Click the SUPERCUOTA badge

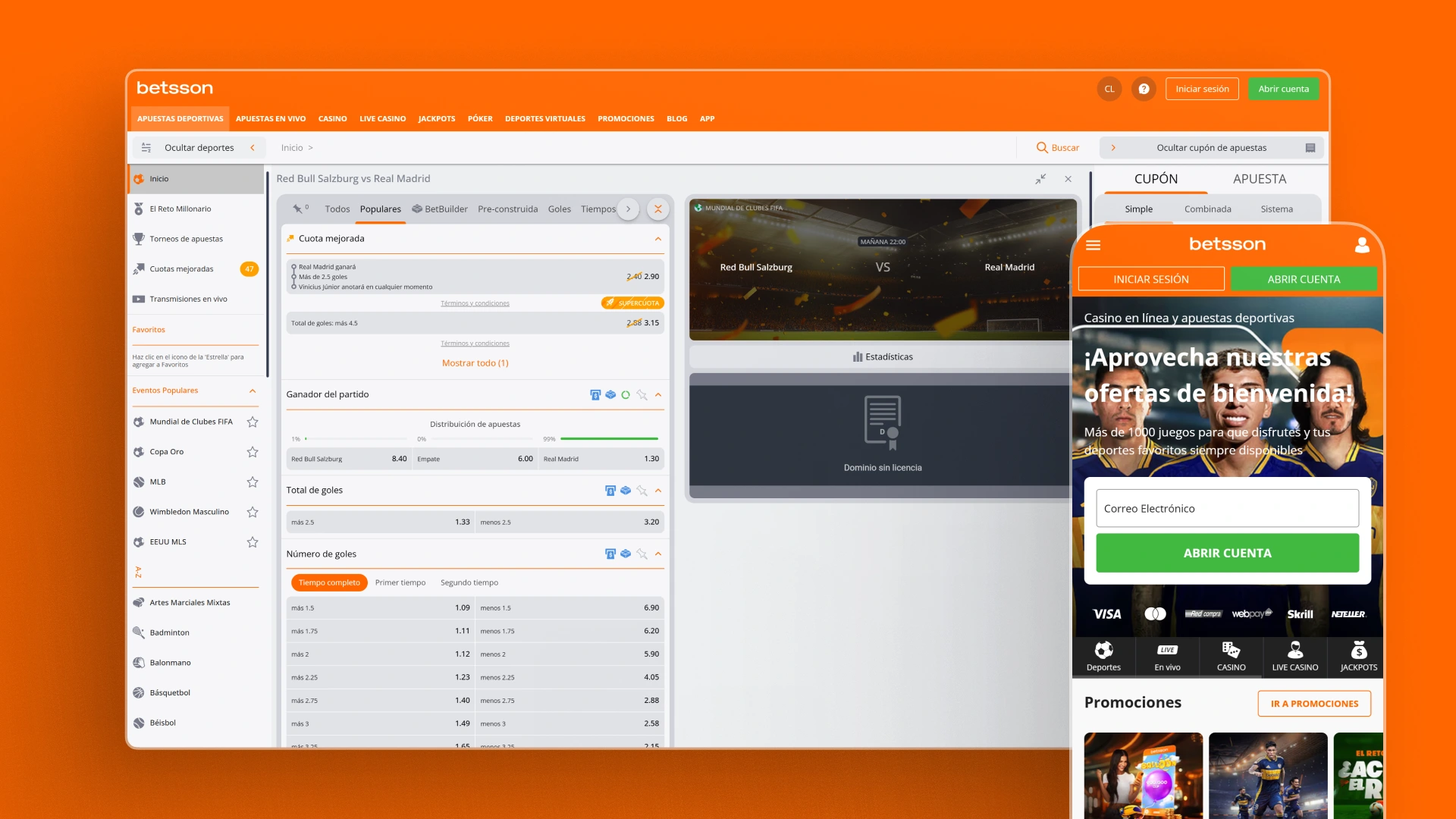[632, 303]
